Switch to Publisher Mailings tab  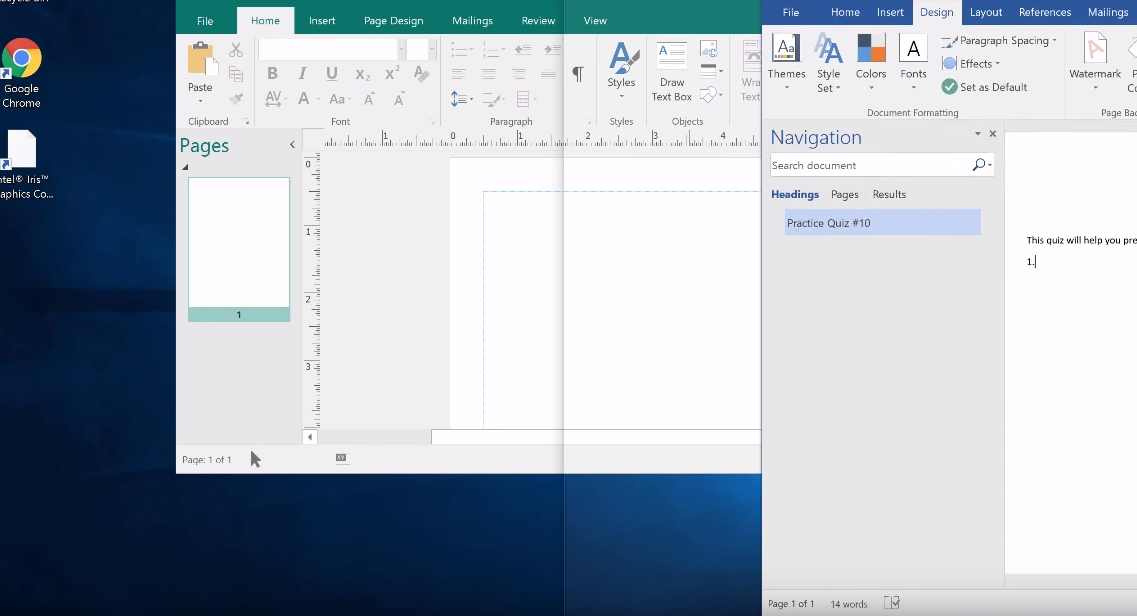pos(472,20)
